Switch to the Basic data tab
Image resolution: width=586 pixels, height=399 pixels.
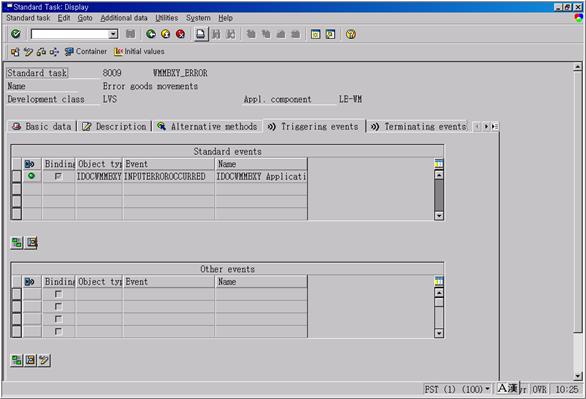[x=42, y=126]
